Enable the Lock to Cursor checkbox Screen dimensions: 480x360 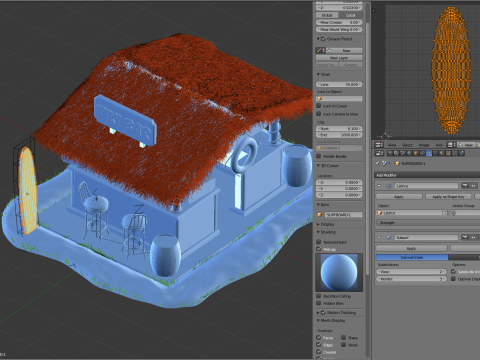[319, 106]
